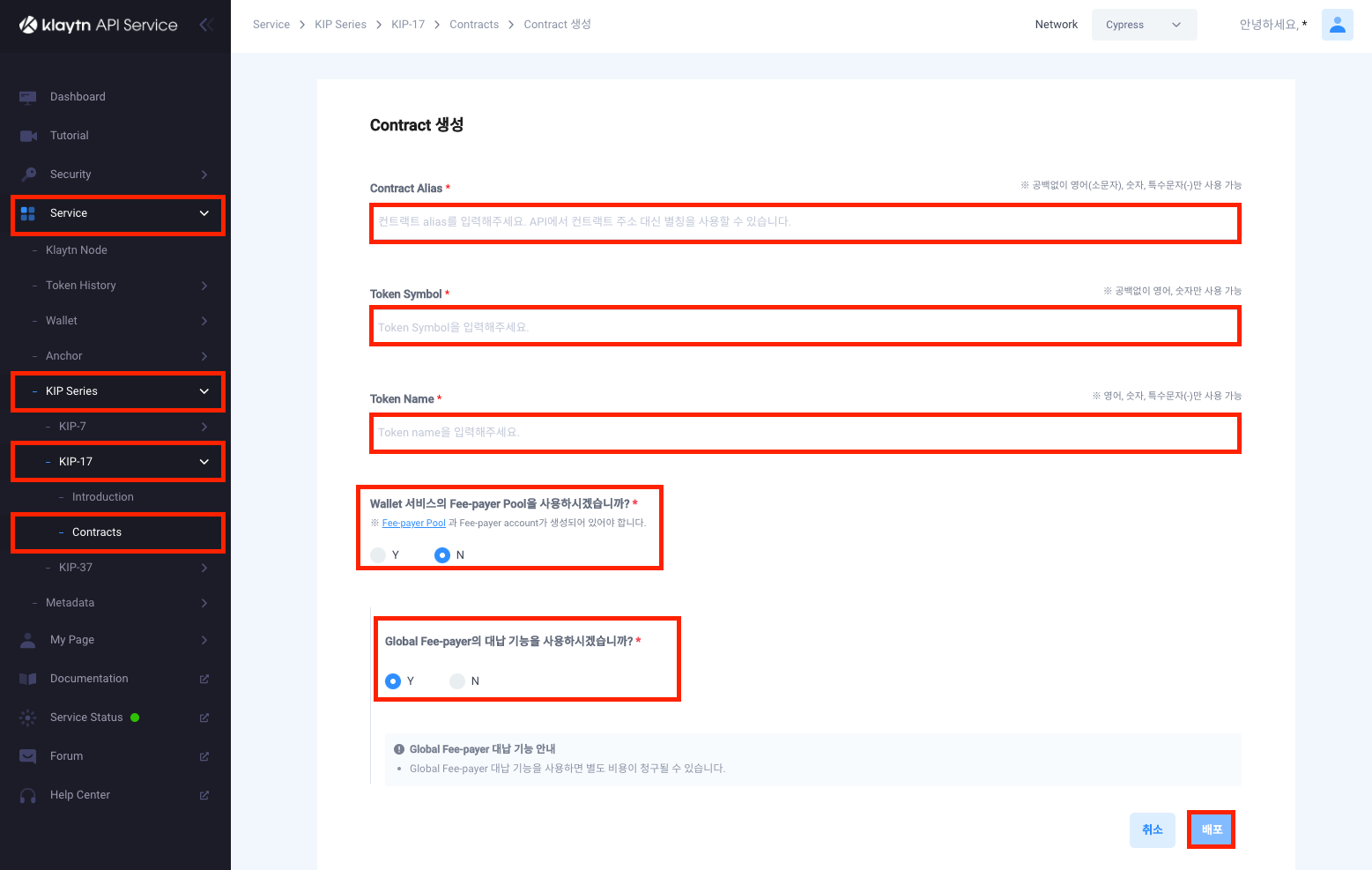Click the Contract 생성 page heading
The image size is (1372, 870).
[x=417, y=125]
